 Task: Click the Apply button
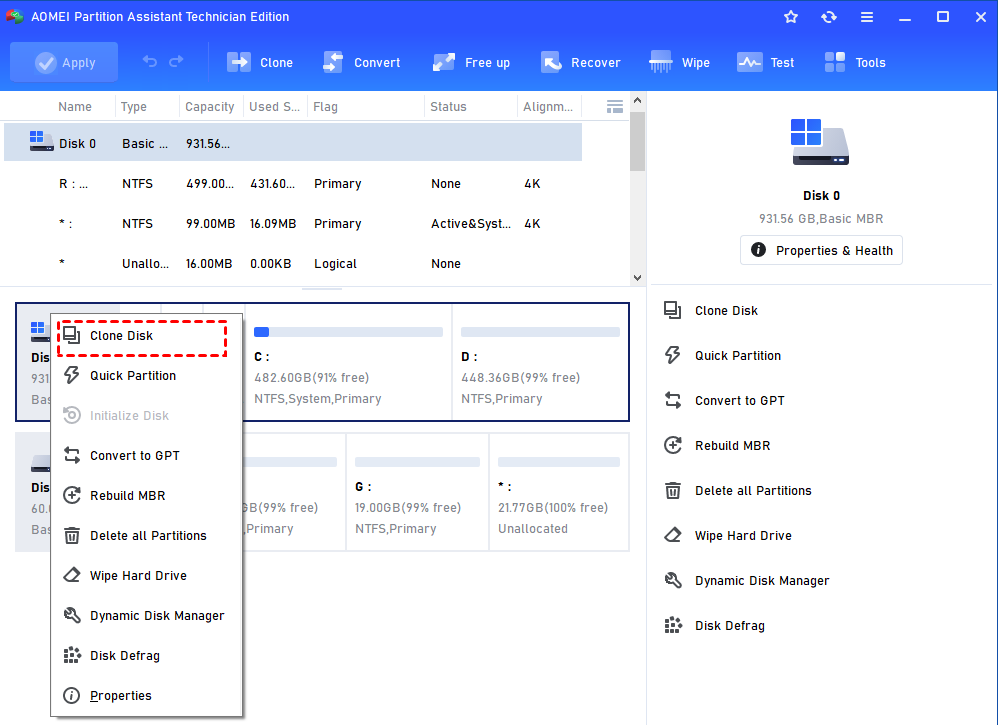coord(63,62)
